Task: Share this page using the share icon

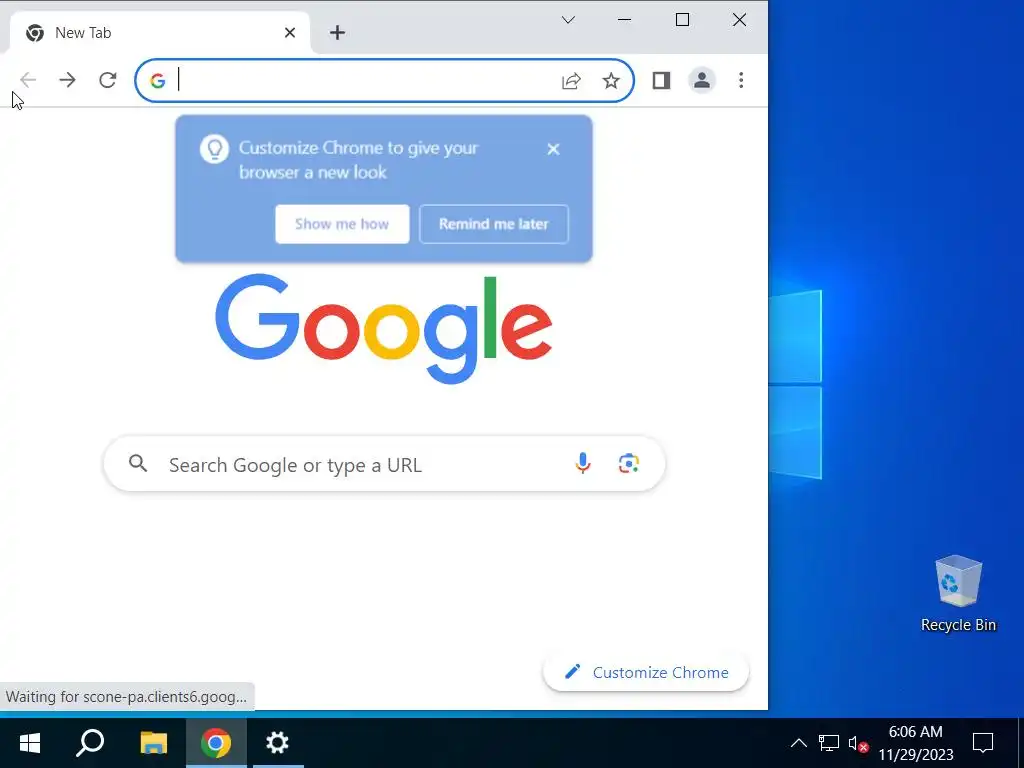Action: point(571,81)
